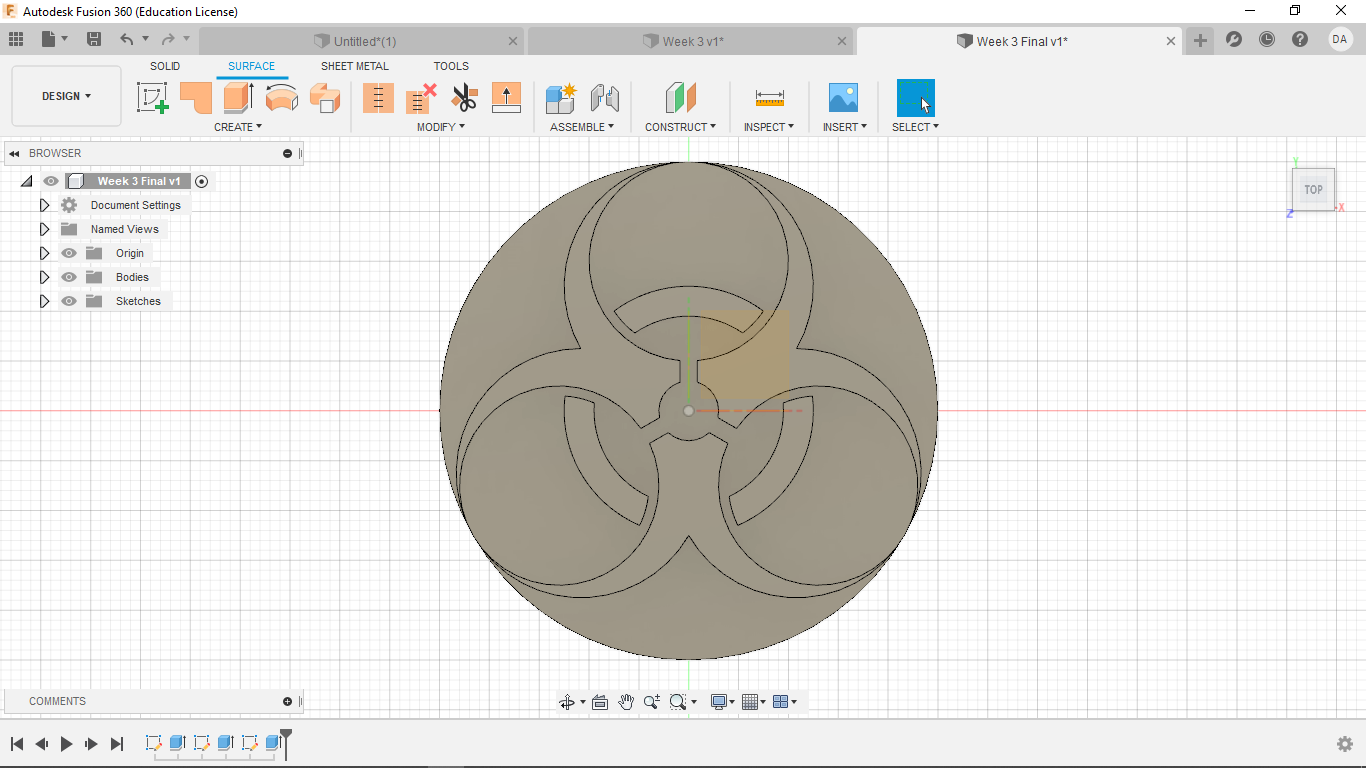Open the Viewports layout dropdown

[x=785, y=702]
